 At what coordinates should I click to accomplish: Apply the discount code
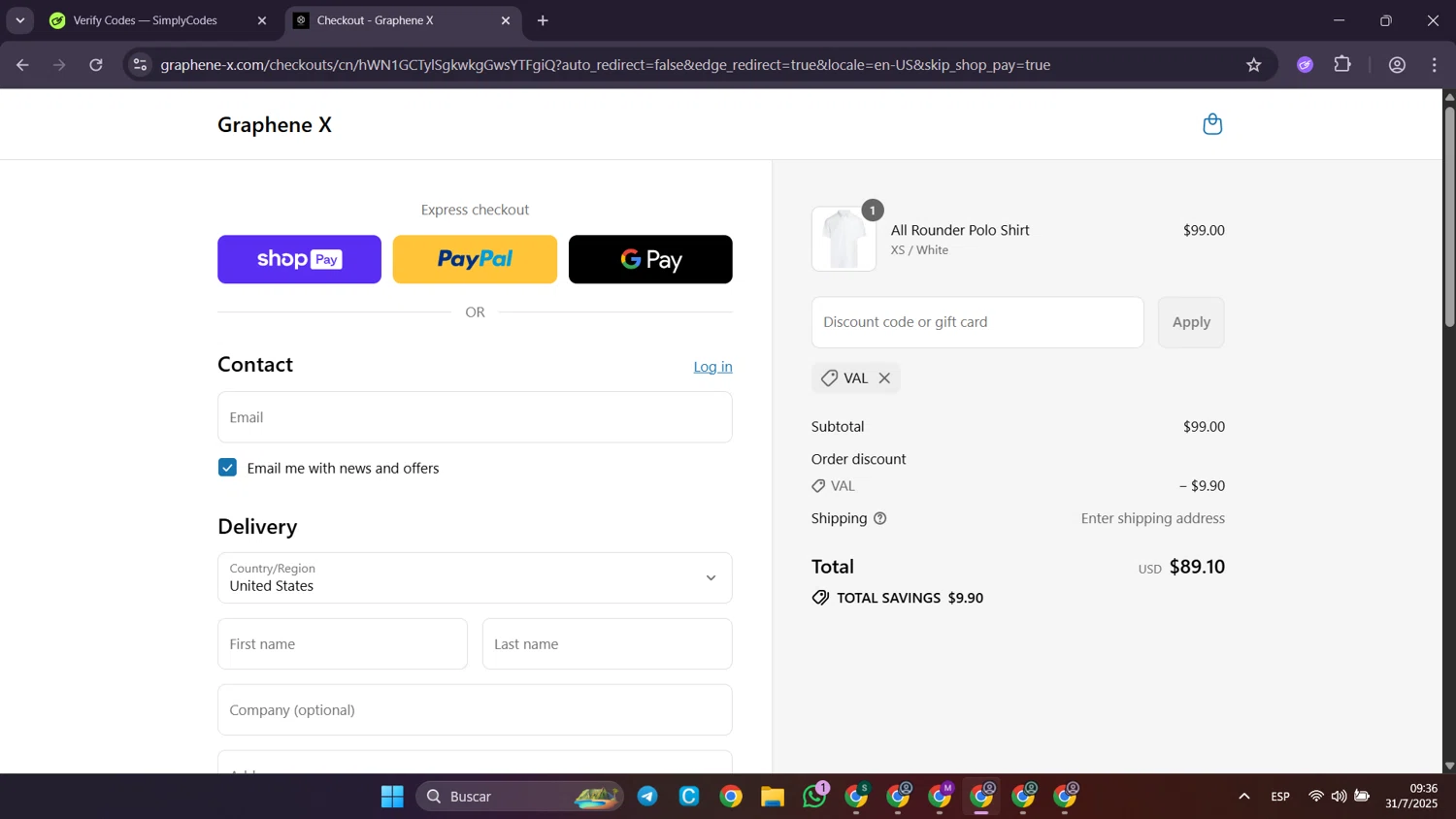(1191, 322)
